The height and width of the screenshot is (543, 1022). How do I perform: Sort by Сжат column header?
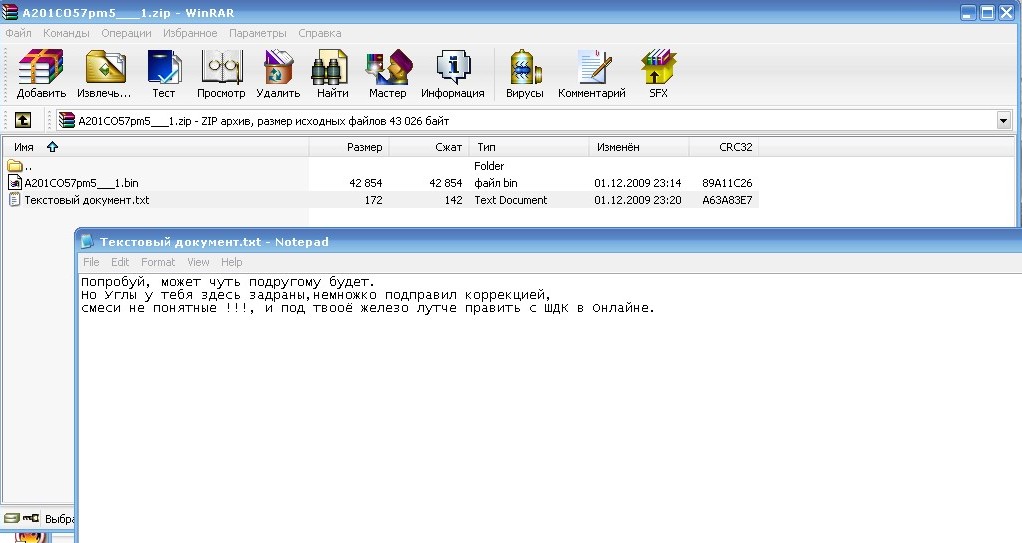430,147
